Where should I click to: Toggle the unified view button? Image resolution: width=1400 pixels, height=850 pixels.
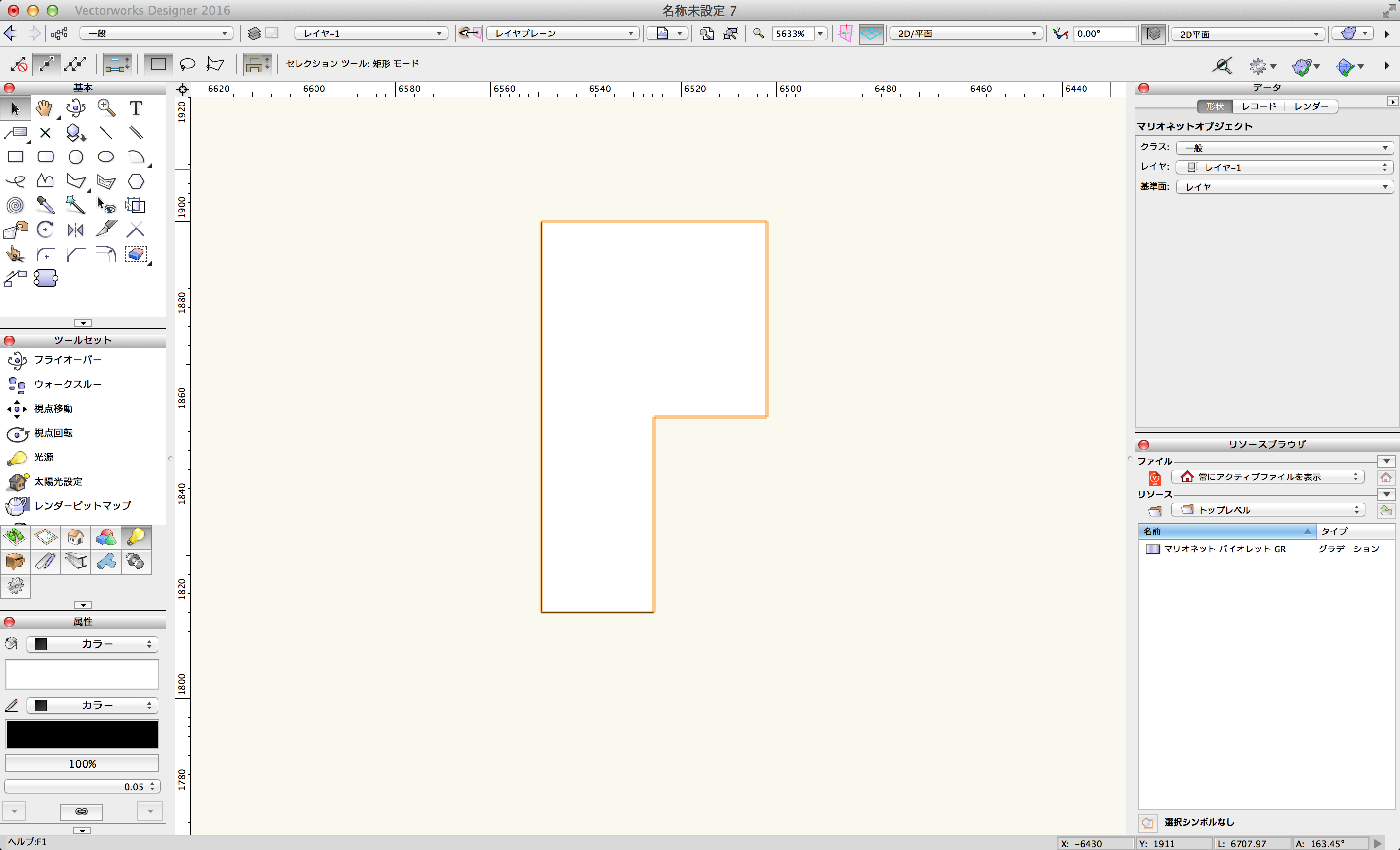[x=1154, y=34]
